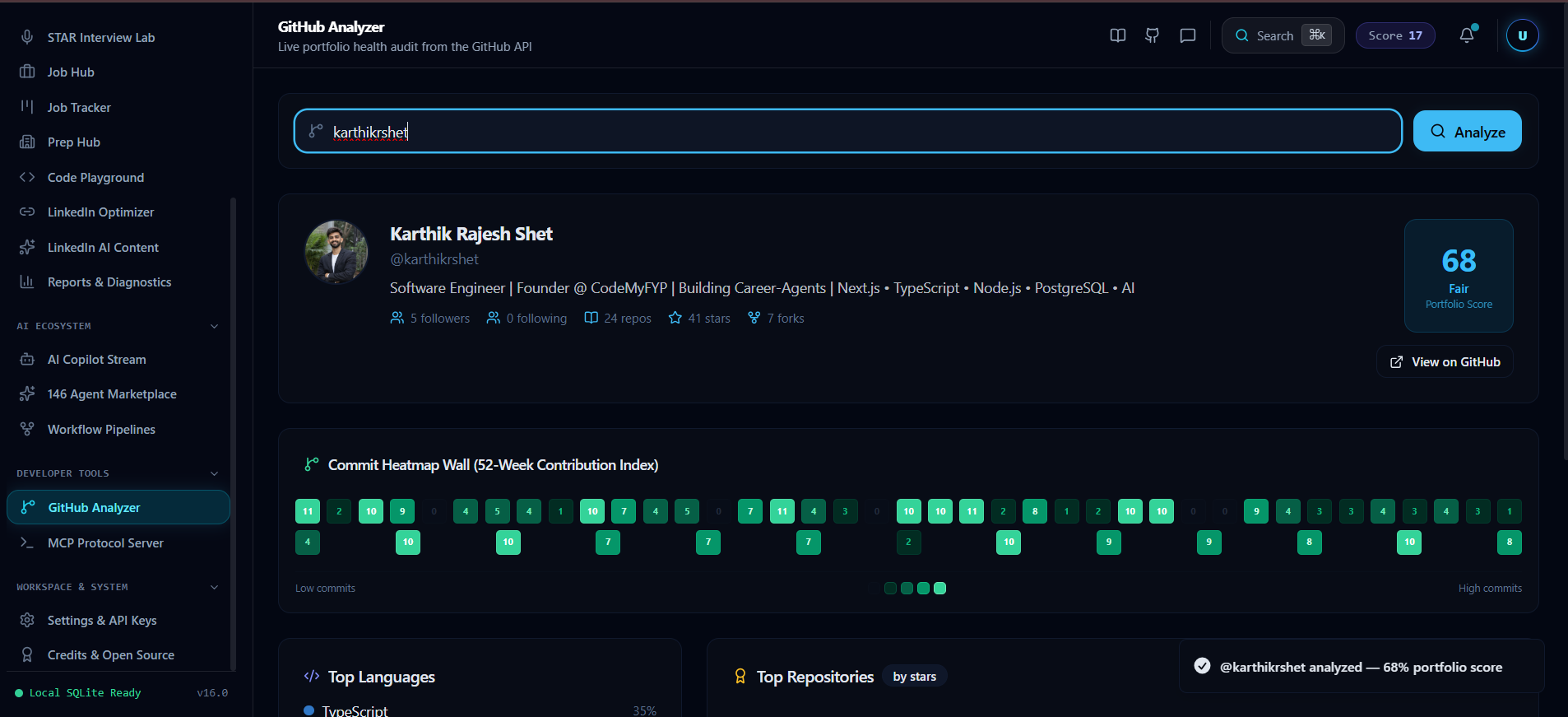Open Job Tracker
Viewport: 1568px width, 717px height.
[118, 107]
